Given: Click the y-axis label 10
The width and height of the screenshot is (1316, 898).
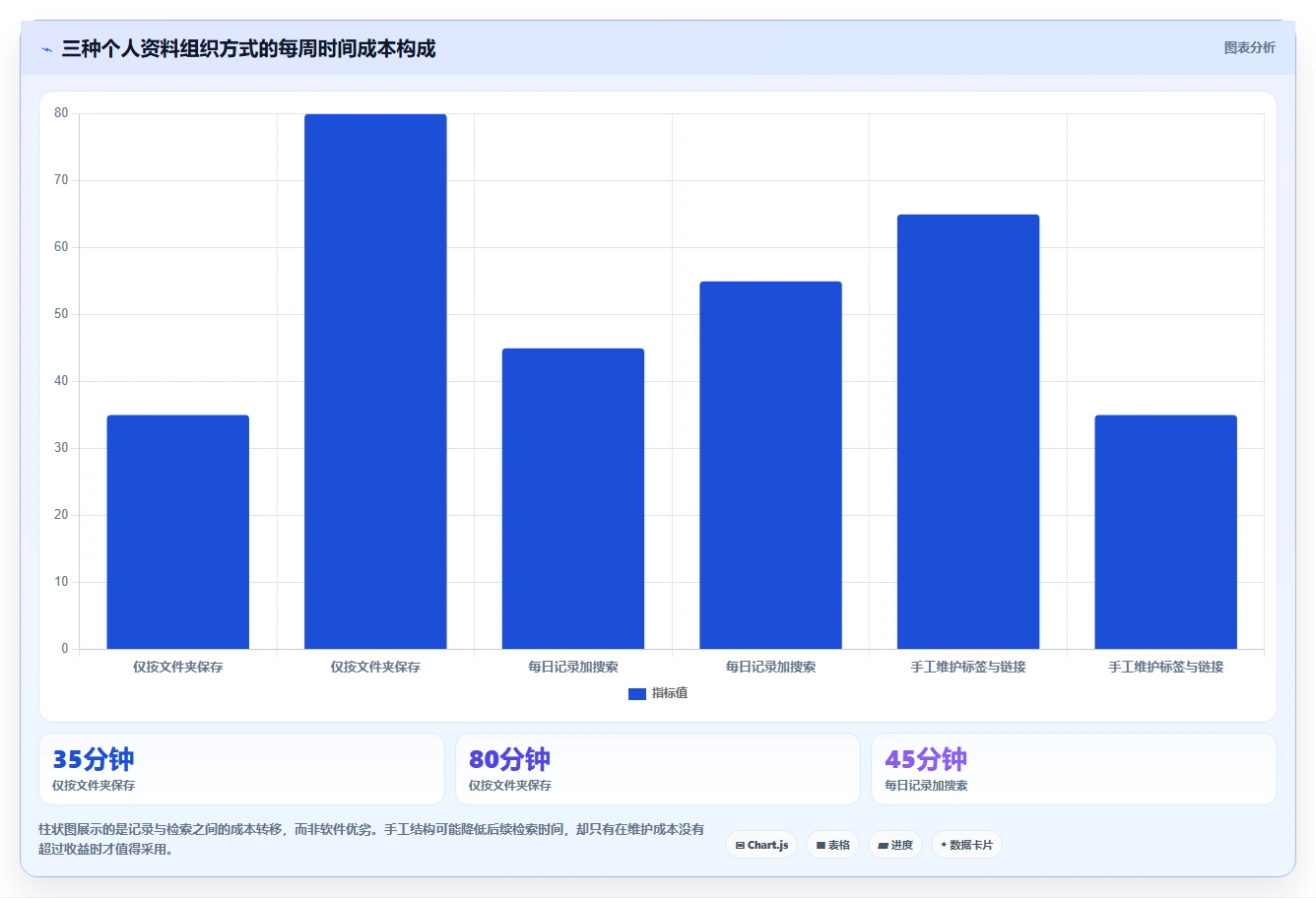Looking at the screenshot, I should pyautogui.click(x=61, y=582).
